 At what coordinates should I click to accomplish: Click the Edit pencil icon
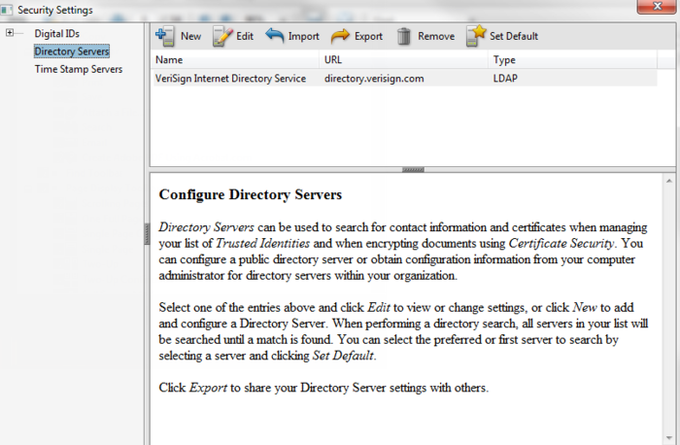[x=223, y=36]
